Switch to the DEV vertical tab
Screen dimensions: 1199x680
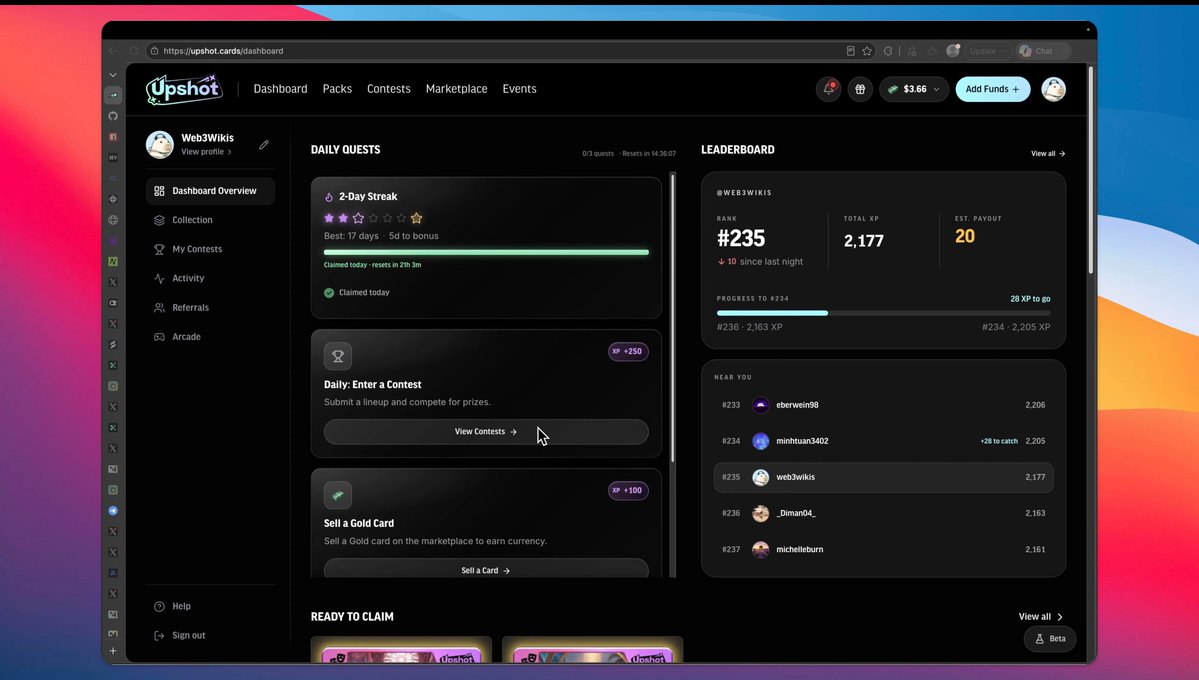coord(113,158)
